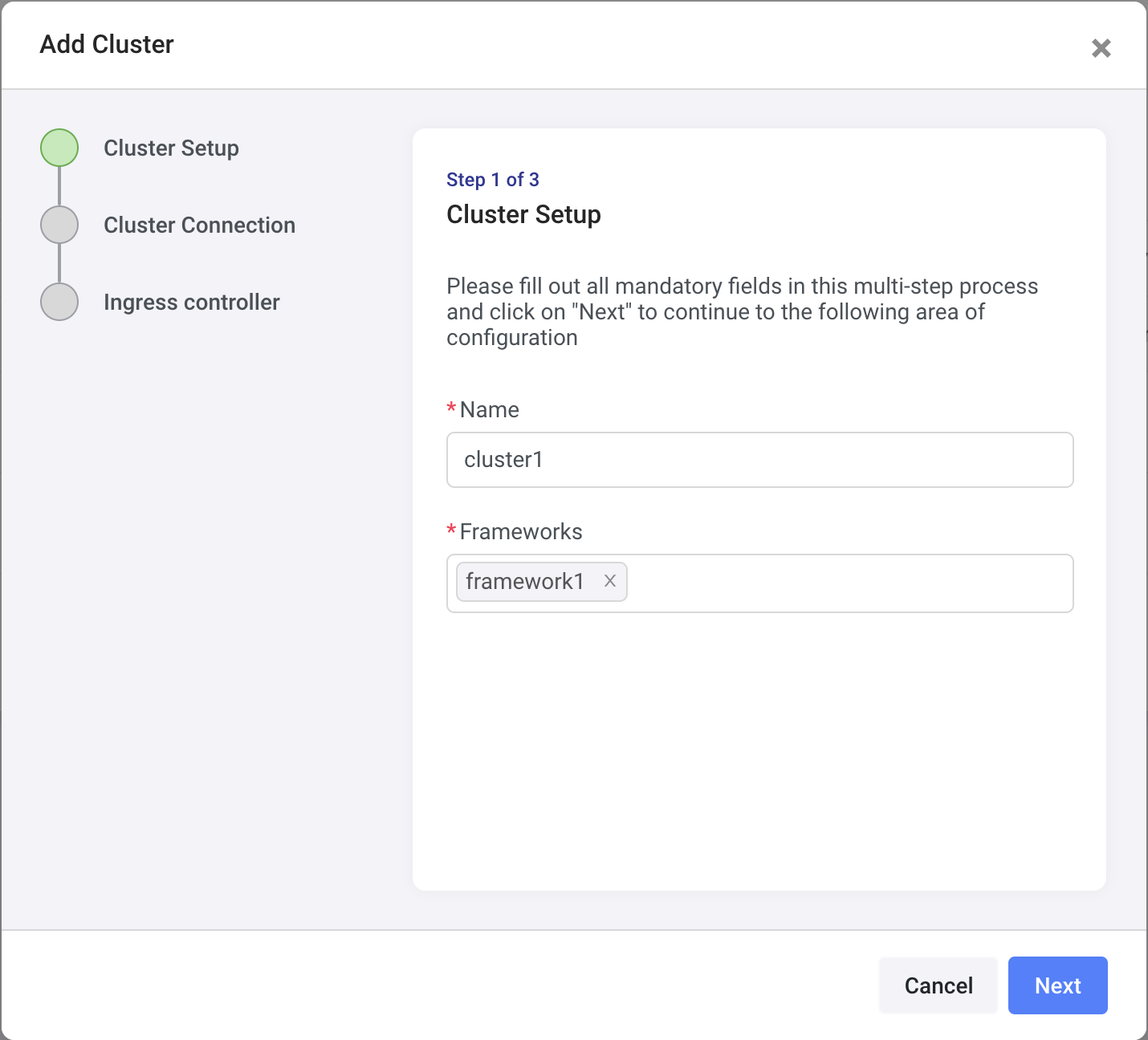Click the Name field label
Image resolution: width=1148 pixels, height=1040 pixels.
[x=489, y=410]
